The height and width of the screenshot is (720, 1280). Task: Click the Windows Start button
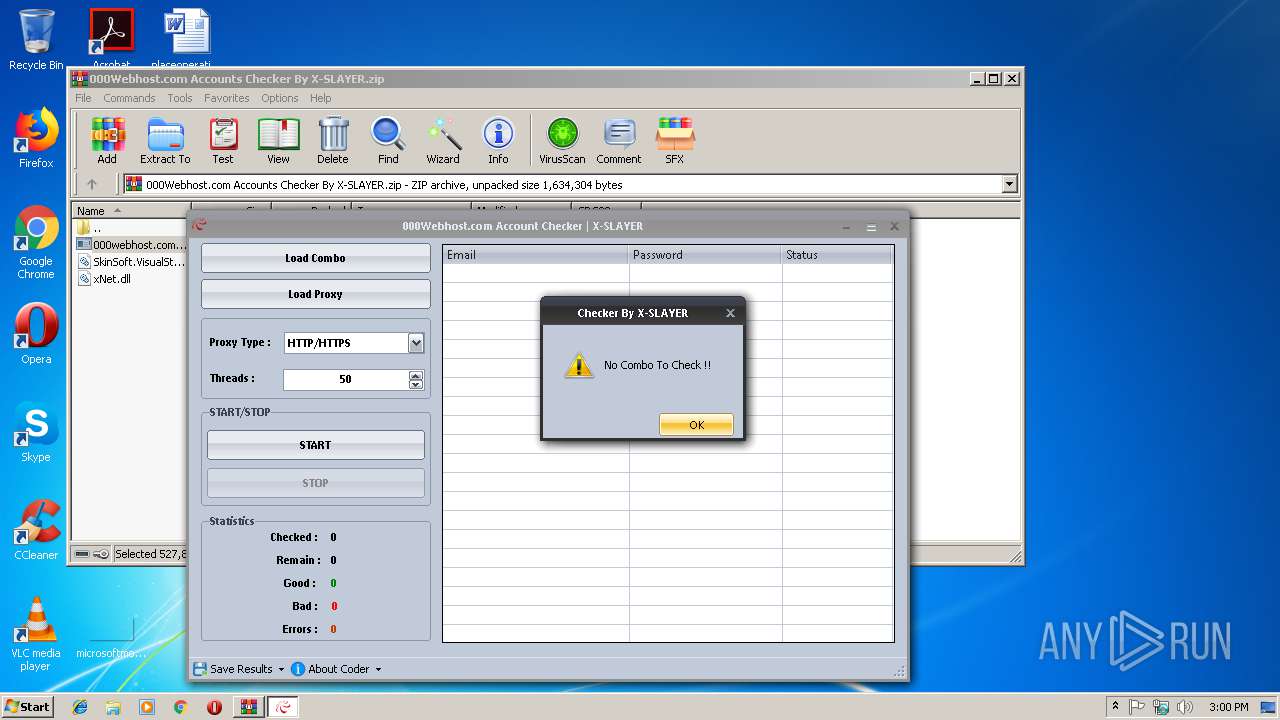27,707
